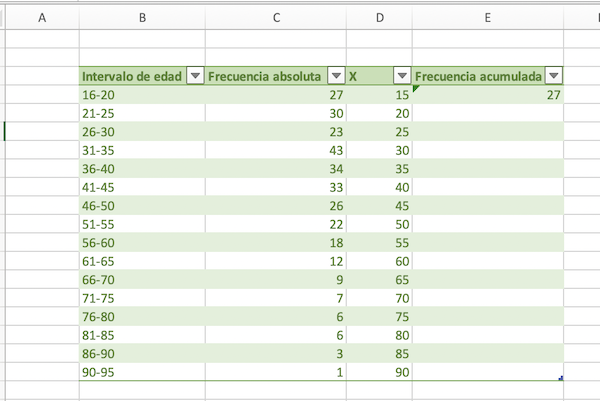This screenshot has height=401, width=600.
Task: Select the Frecuencia acumulada cell showing 27
Action: pyautogui.click(x=488, y=95)
